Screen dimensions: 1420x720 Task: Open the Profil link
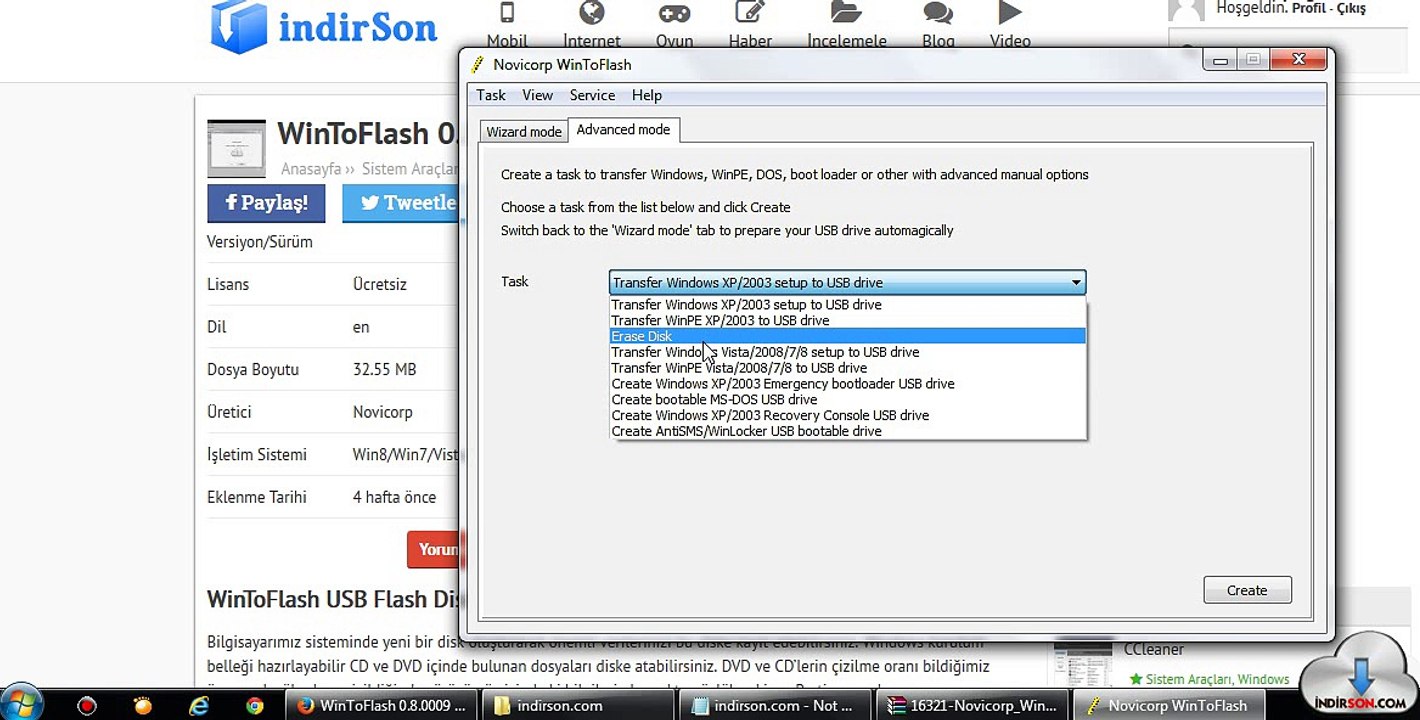tap(1308, 8)
